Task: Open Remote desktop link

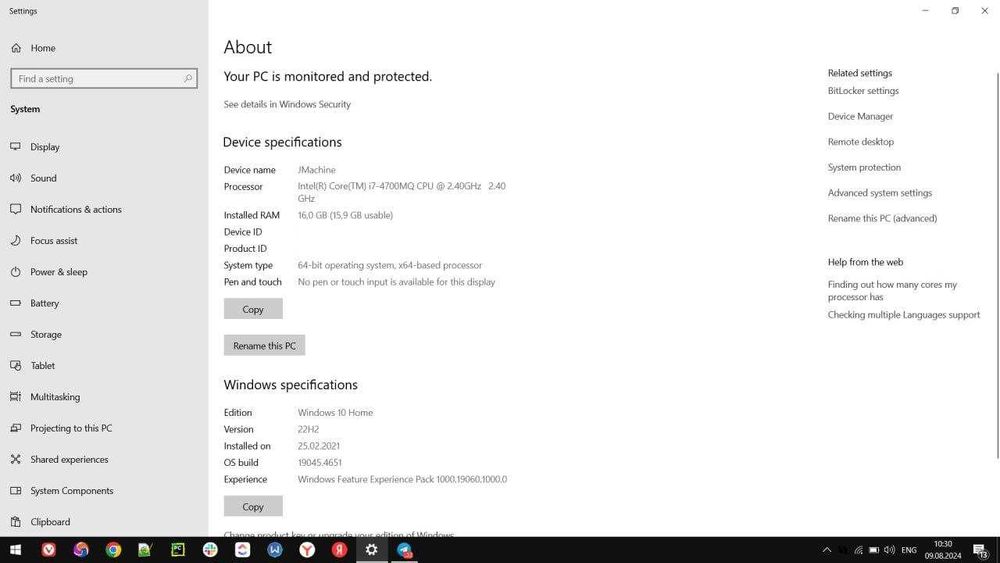Action: pos(860,142)
